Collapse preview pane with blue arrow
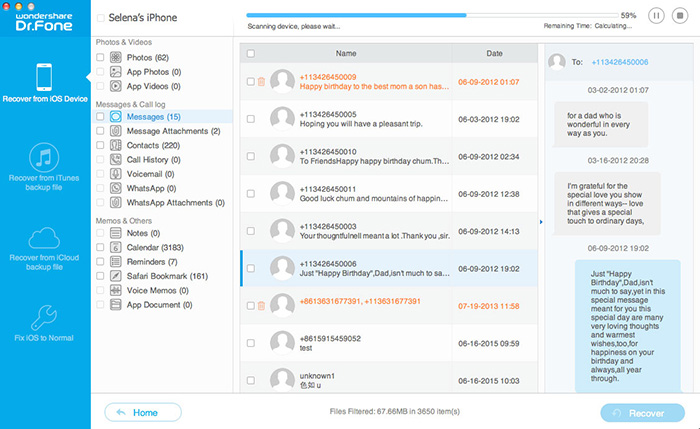This screenshot has width=700, height=429. [541, 222]
